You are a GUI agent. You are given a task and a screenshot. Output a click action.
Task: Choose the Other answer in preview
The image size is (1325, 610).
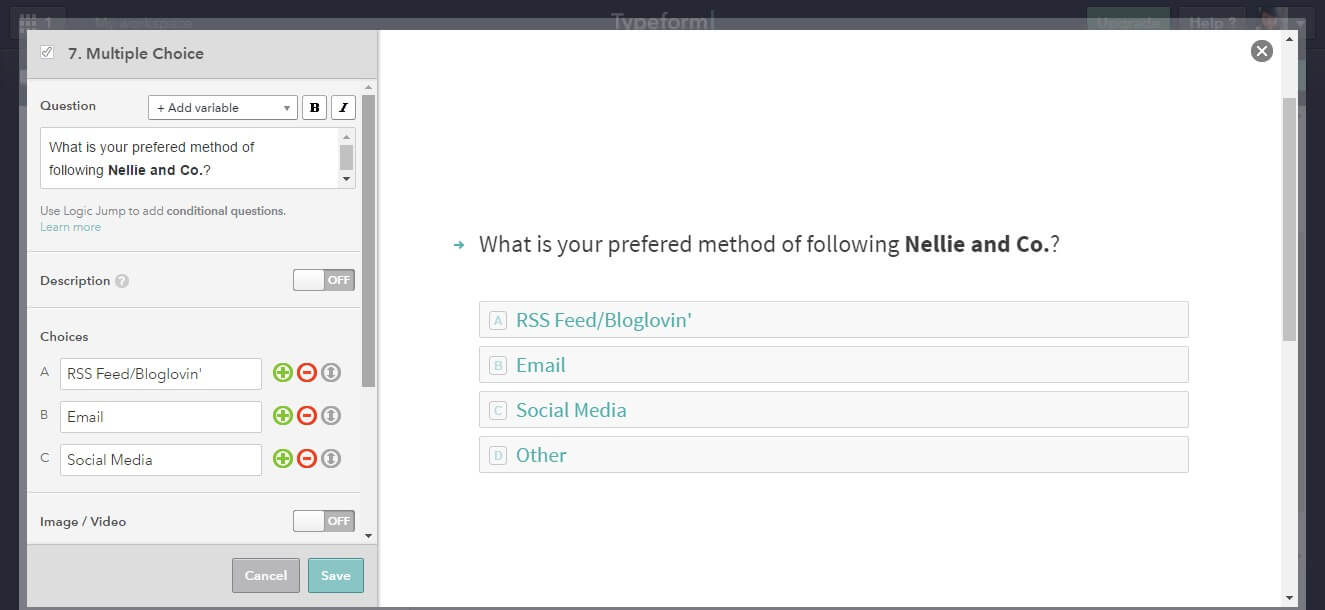(x=833, y=455)
